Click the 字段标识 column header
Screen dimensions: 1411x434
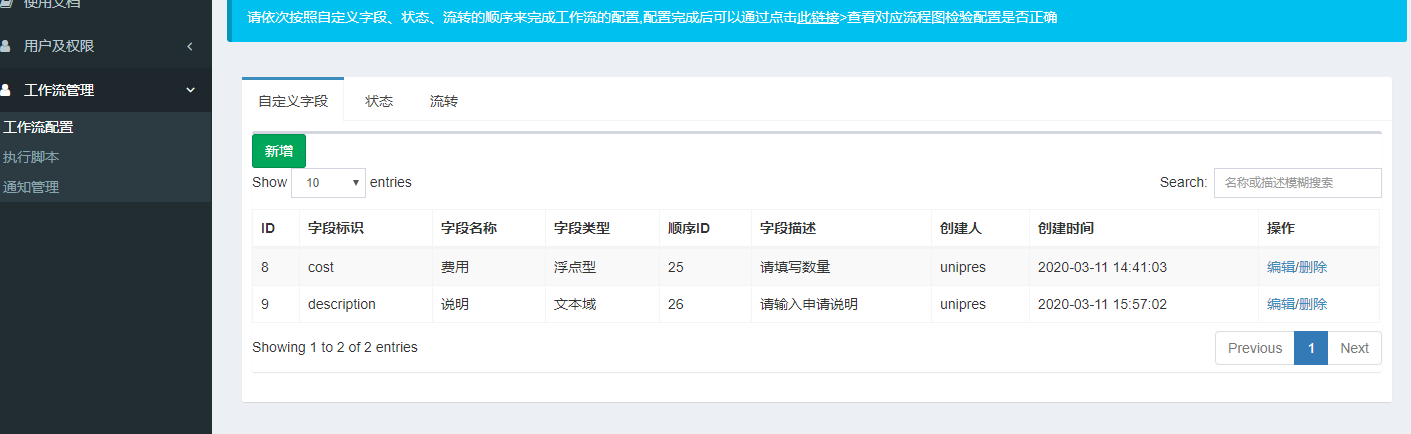(366, 229)
